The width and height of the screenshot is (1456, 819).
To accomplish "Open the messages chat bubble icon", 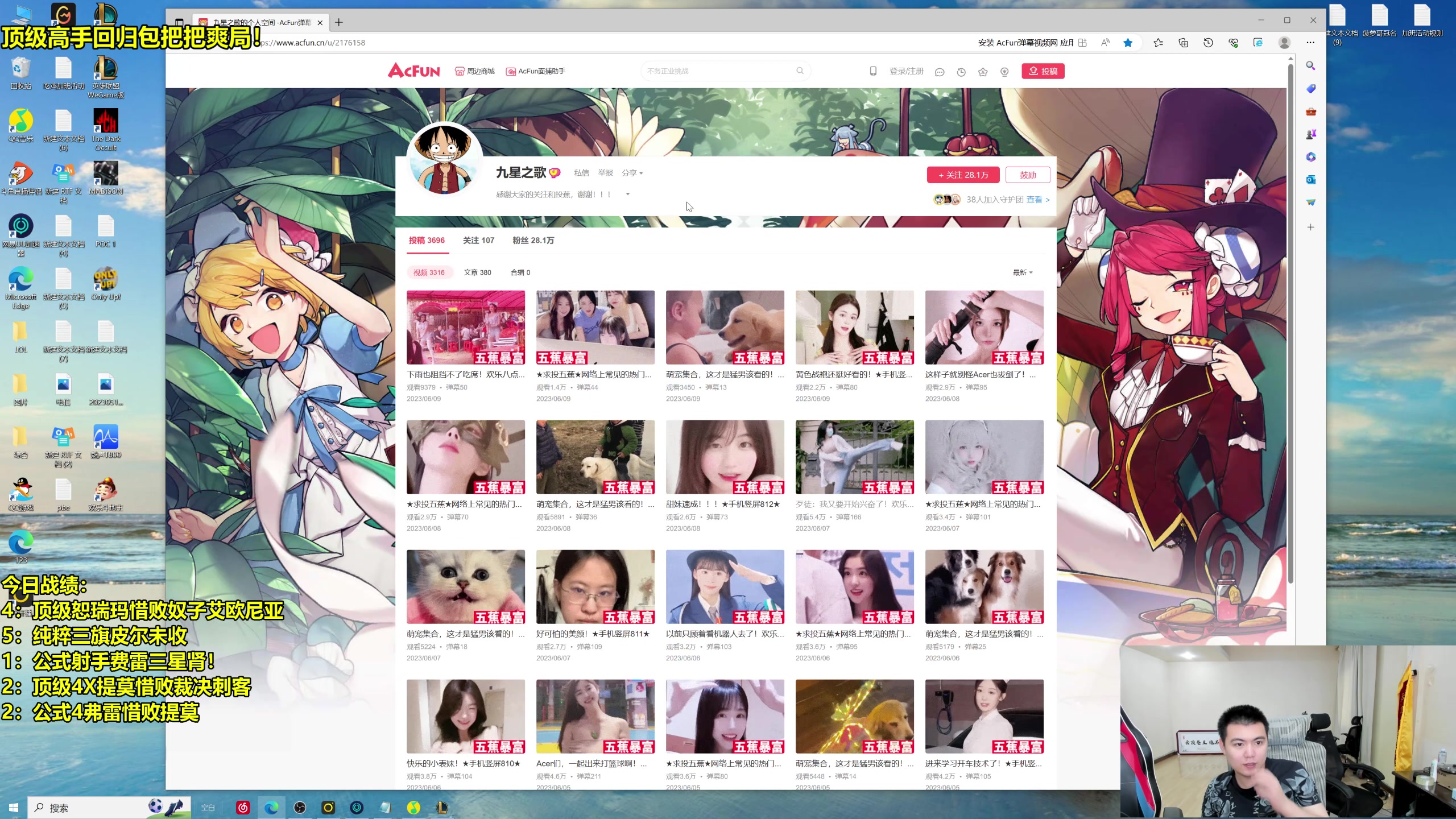I will tap(940, 72).
